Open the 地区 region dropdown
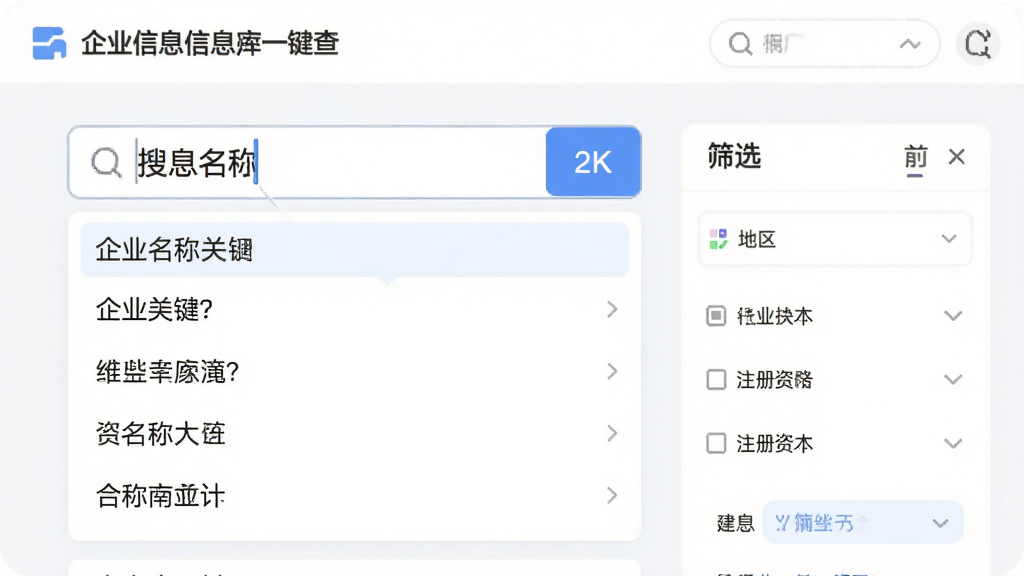This screenshot has width=1024, height=576. tap(835, 239)
